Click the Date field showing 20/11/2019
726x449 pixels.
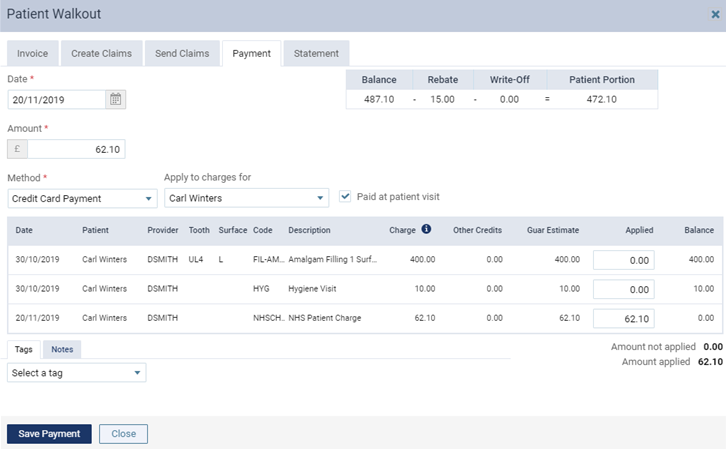tap(56, 100)
